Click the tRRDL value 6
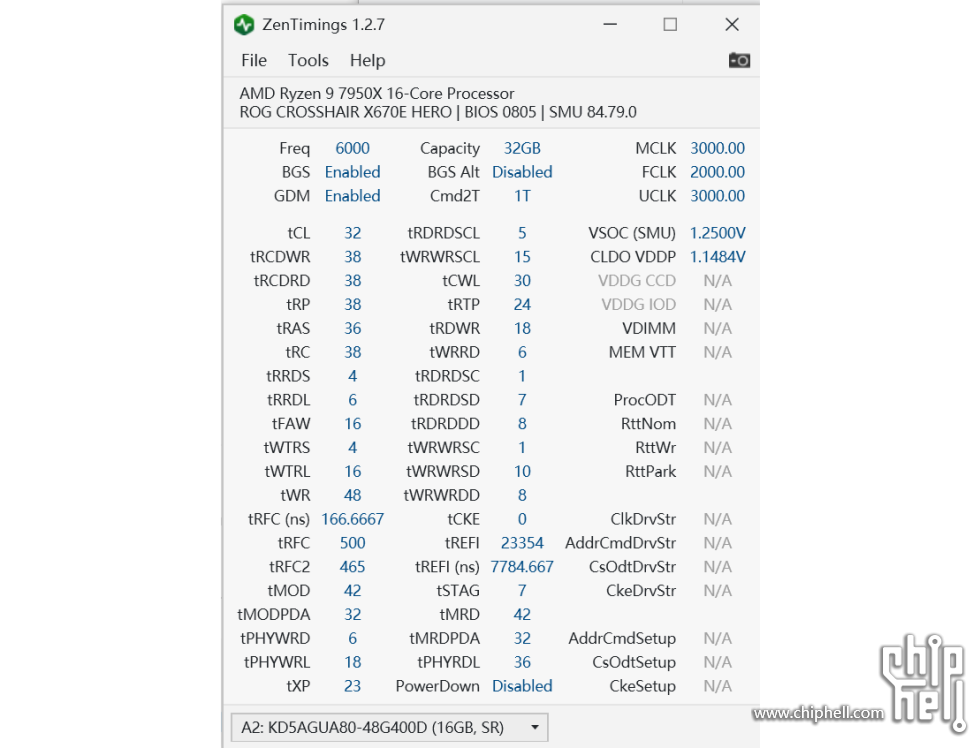 352,399
